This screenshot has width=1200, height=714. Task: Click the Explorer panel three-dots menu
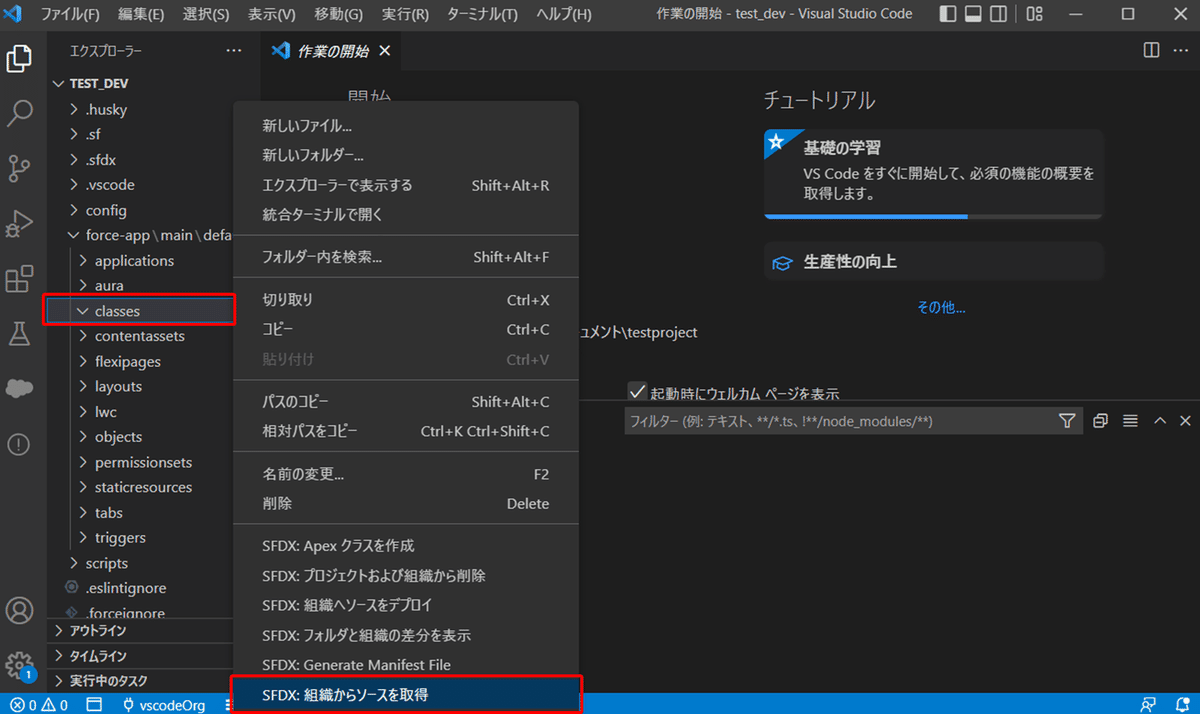[x=234, y=51]
